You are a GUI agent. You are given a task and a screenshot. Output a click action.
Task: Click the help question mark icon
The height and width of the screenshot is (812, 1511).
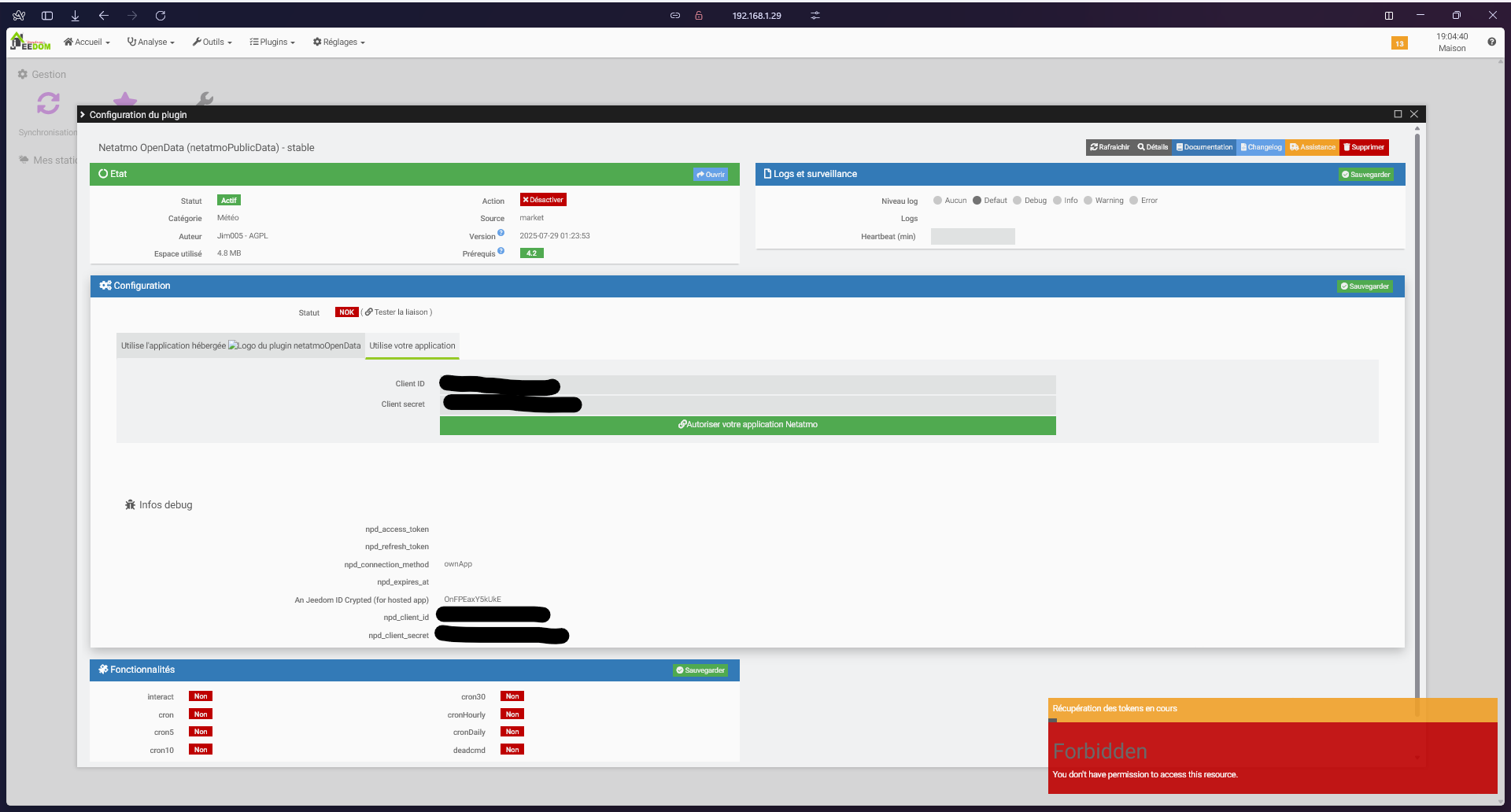(x=1491, y=42)
